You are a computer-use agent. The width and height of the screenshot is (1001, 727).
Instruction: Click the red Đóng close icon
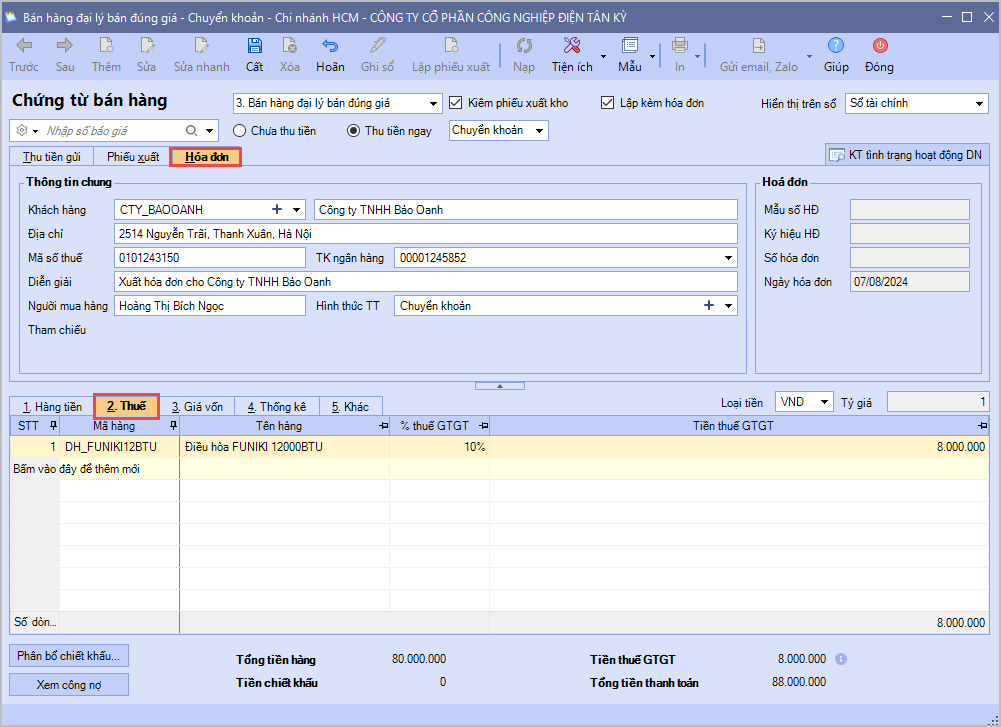tap(880, 46)
